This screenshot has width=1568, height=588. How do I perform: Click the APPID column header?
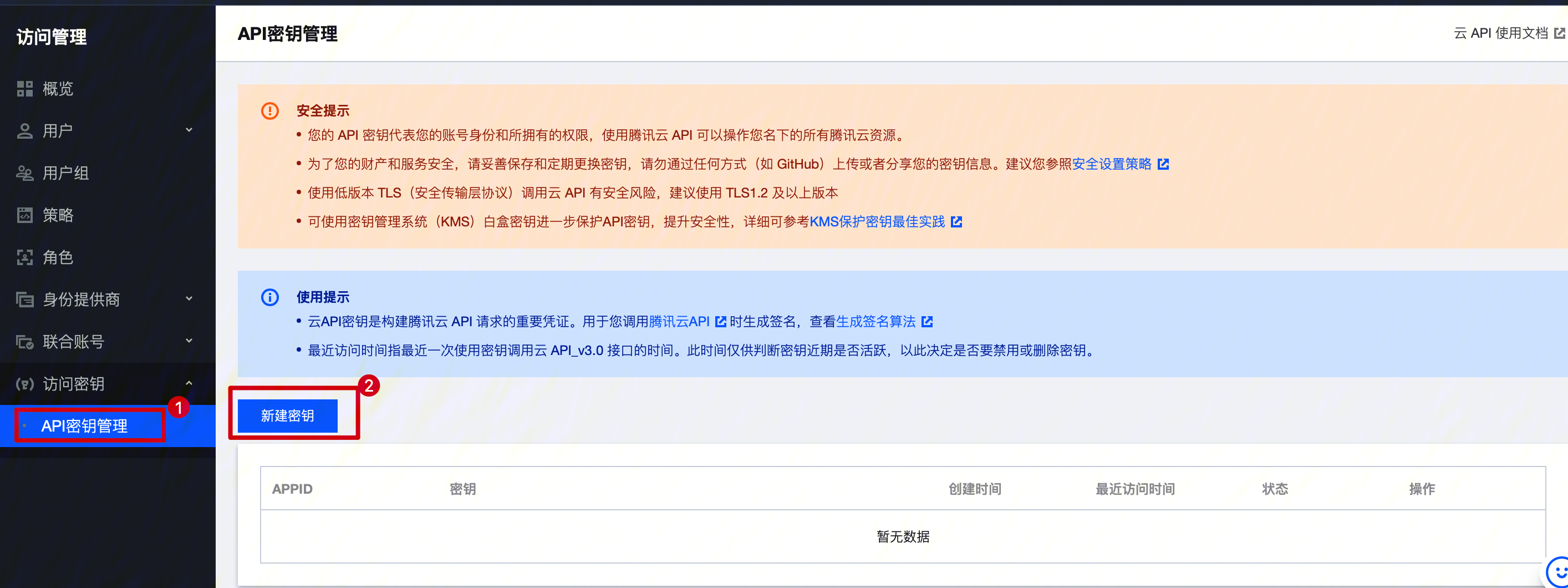[292, 489]
